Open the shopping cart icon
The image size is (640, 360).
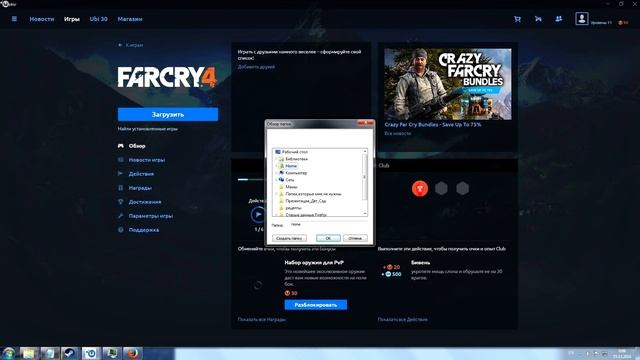(517, 19)
